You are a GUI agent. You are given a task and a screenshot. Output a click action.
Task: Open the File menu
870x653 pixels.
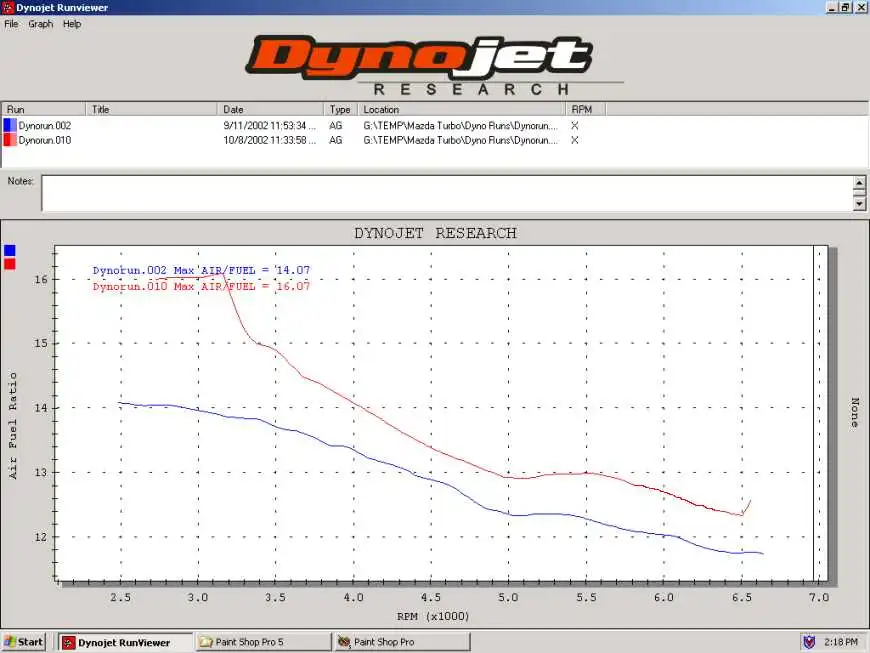tap(10, 23)
